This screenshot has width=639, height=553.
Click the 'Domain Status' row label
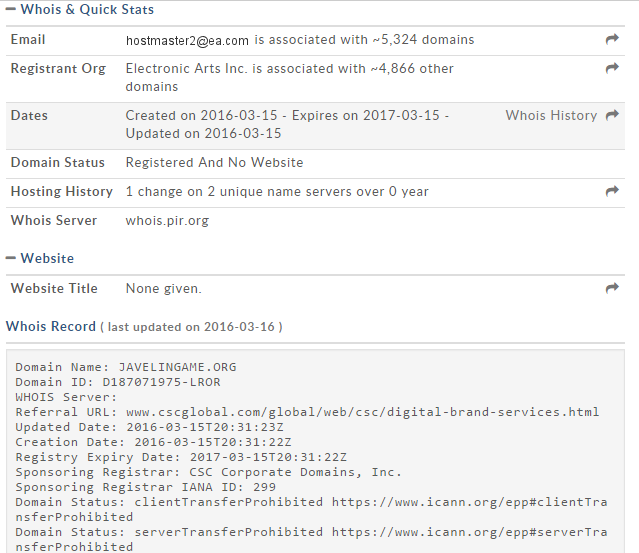point(57,163)
